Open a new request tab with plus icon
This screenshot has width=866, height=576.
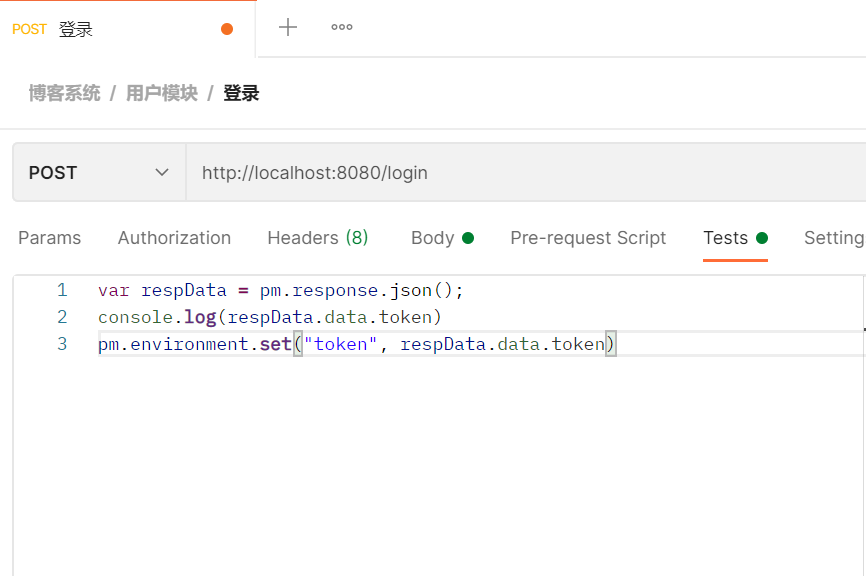click(288, 27)
